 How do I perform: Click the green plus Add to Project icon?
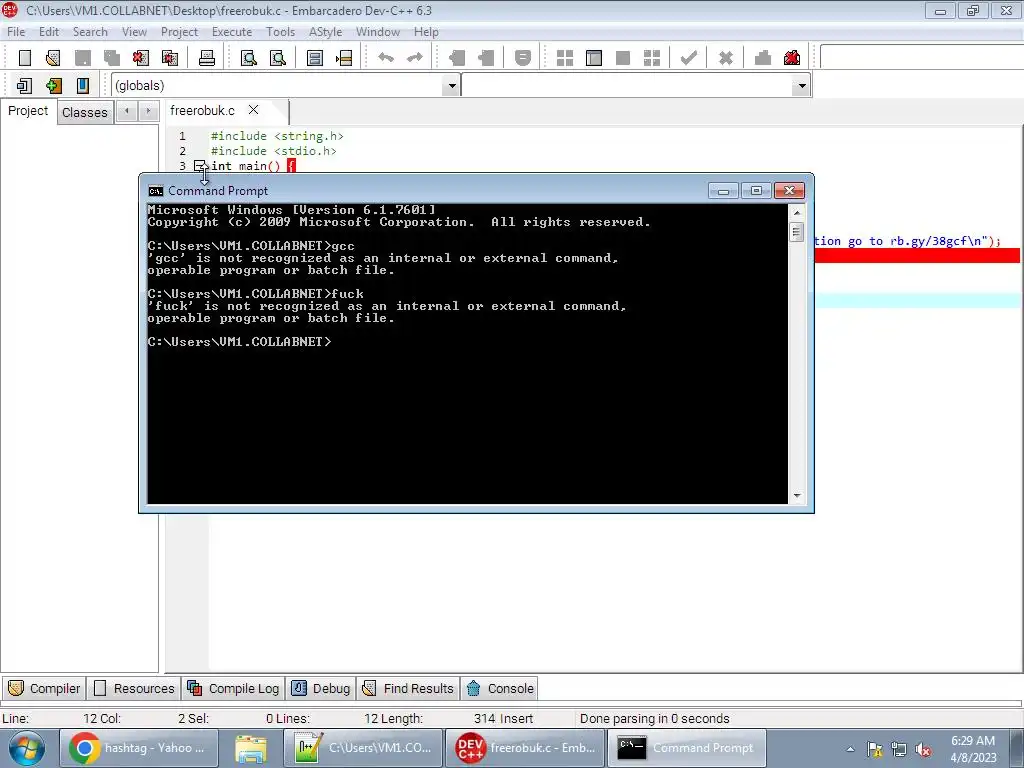click(54, 86)
